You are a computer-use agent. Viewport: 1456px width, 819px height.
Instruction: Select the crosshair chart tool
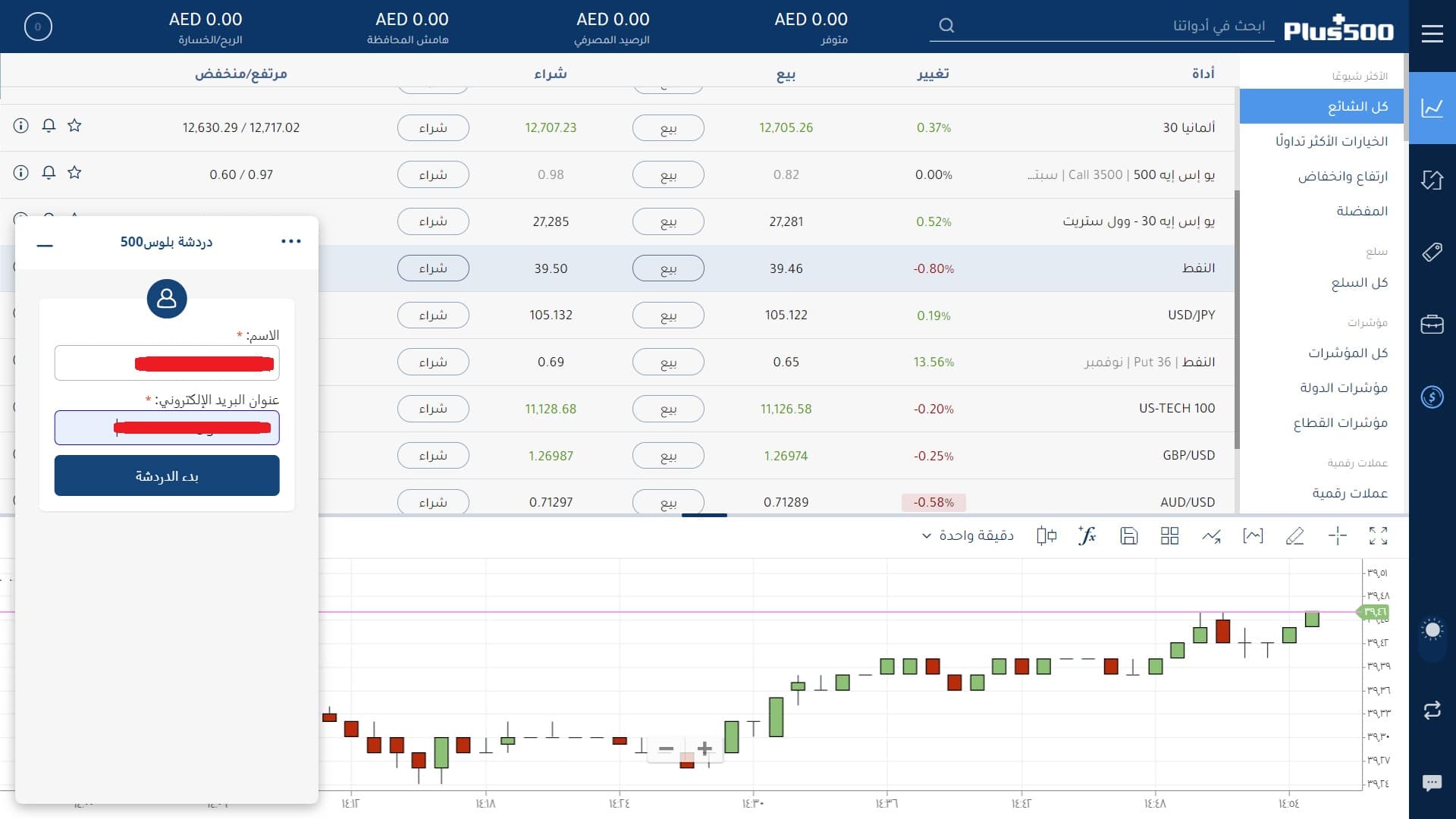1337,536
